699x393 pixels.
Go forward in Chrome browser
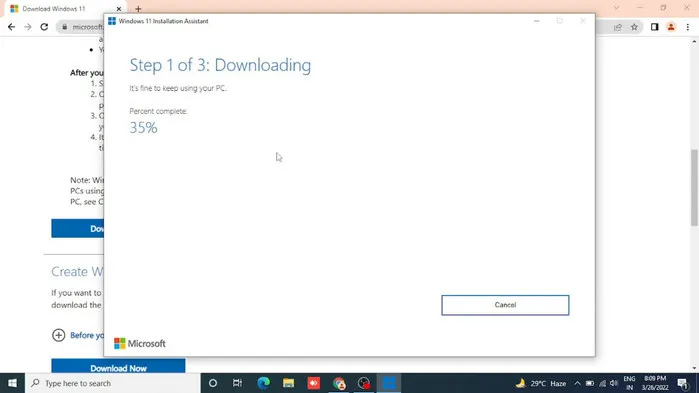coord(28,27)
